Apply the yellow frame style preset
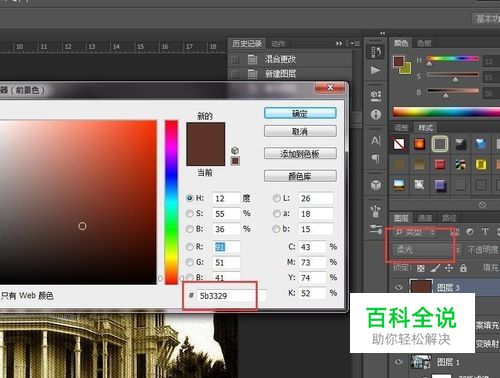The height and width of the screenshot is (378, 500). click(x=481, y=165)
